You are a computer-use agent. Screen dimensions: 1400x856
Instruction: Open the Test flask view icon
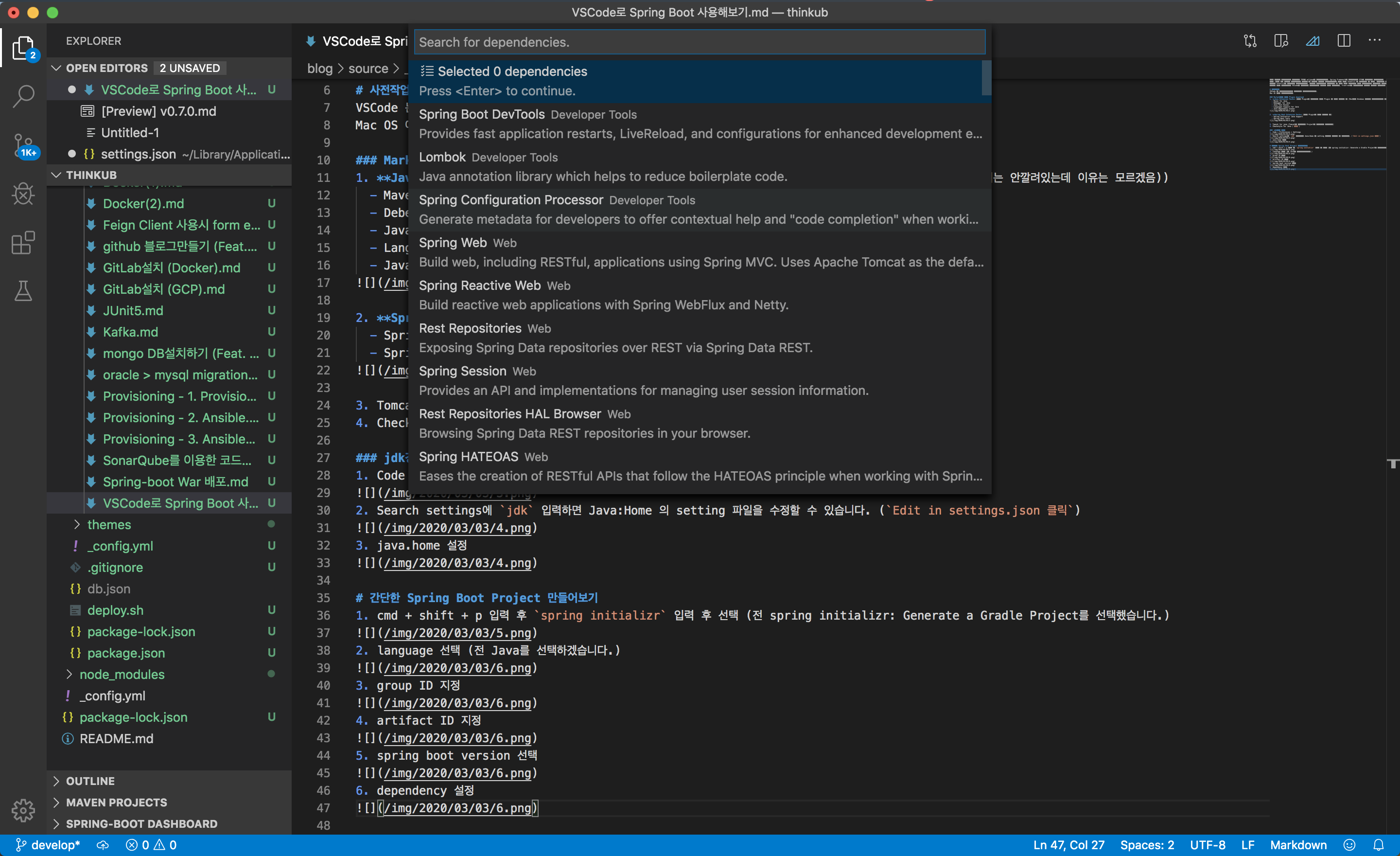(x=23, y=291)
